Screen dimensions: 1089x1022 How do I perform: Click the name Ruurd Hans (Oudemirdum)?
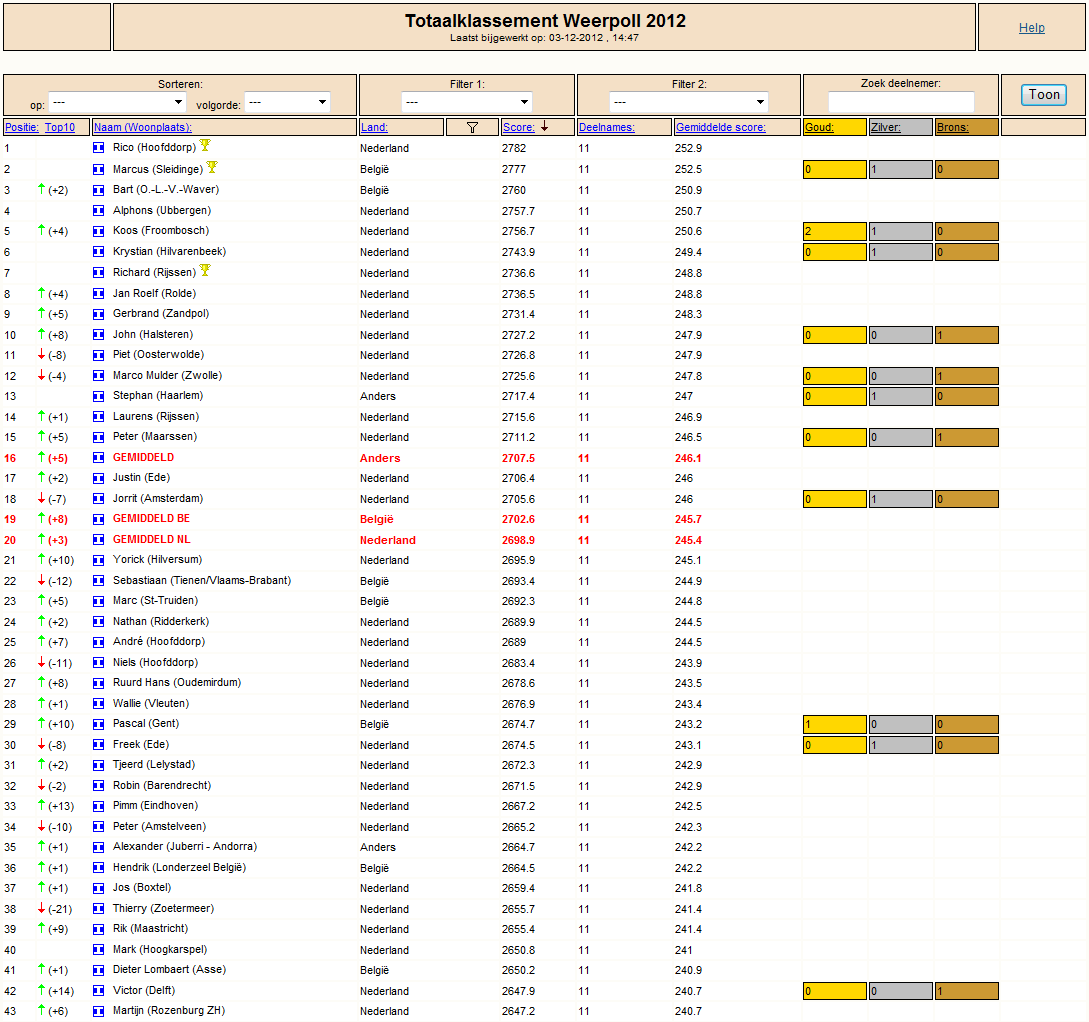[177, 682]
